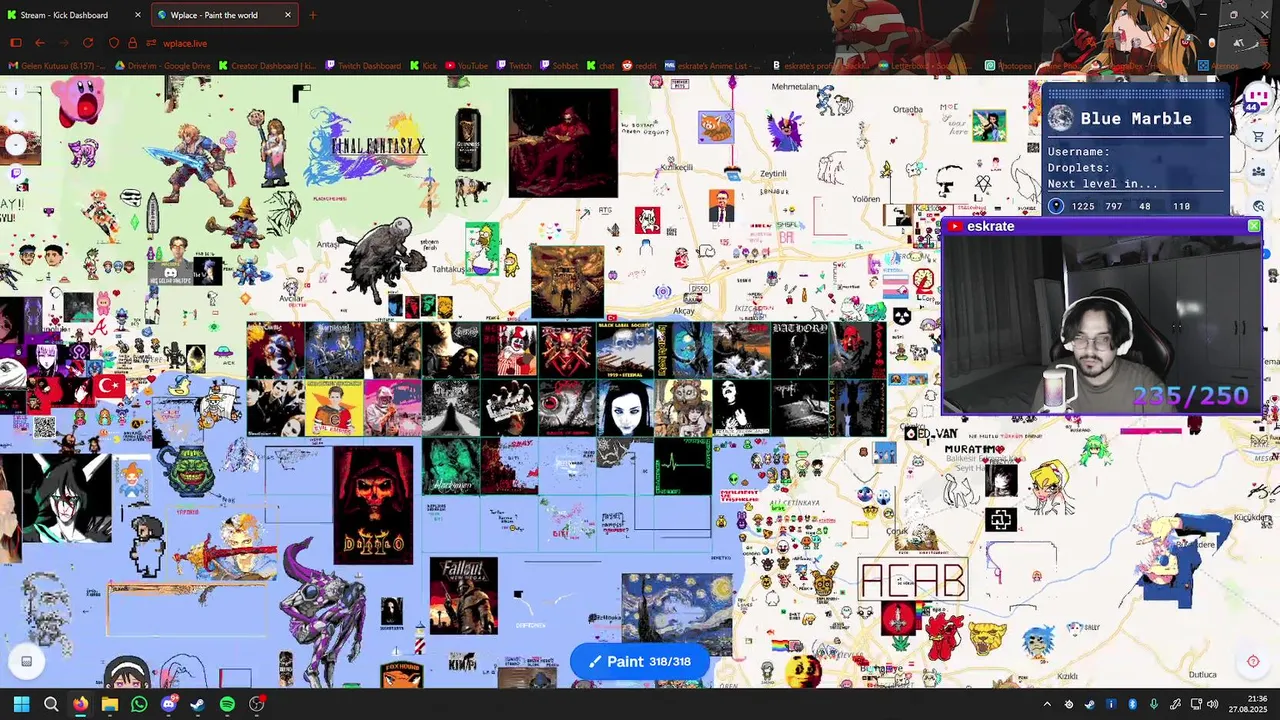Open the volume control in system tray

tap(1212, 704)
